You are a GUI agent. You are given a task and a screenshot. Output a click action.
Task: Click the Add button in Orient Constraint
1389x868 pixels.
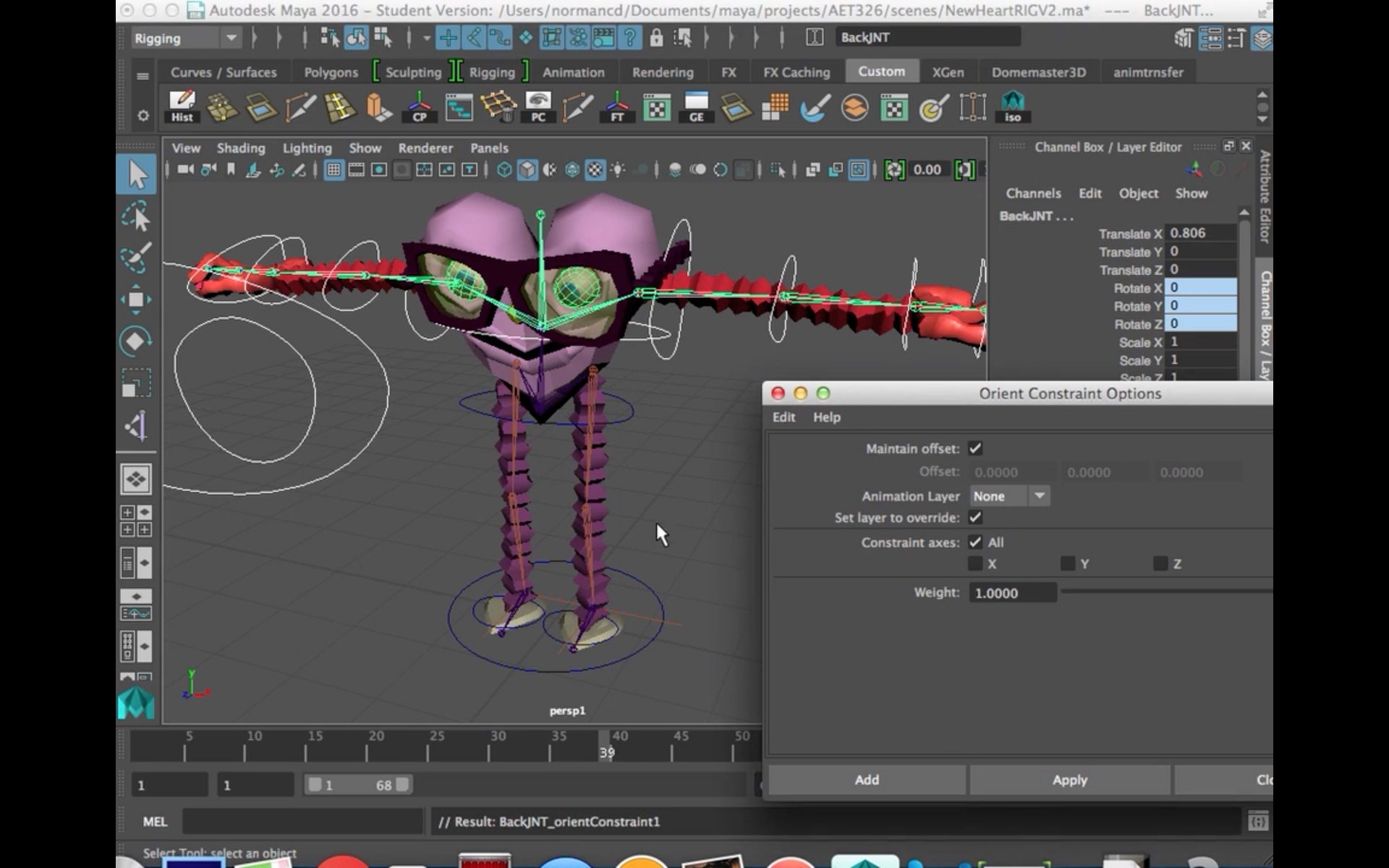coord(867,779)
